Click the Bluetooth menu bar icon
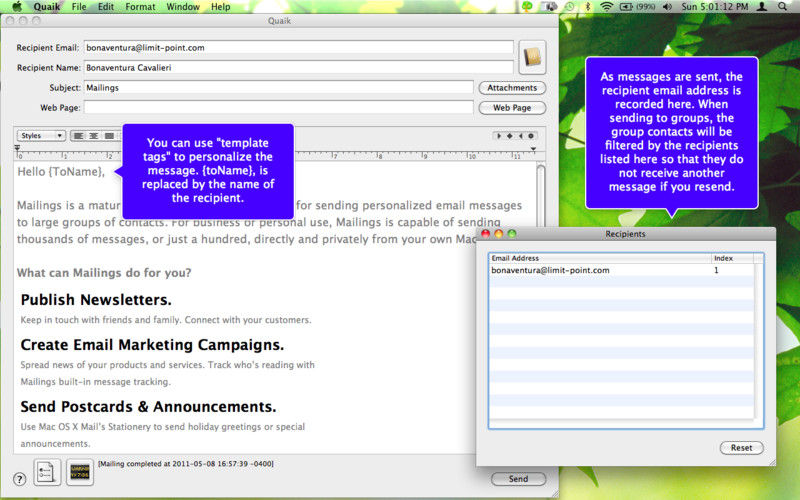 click(x=587, y=7)
